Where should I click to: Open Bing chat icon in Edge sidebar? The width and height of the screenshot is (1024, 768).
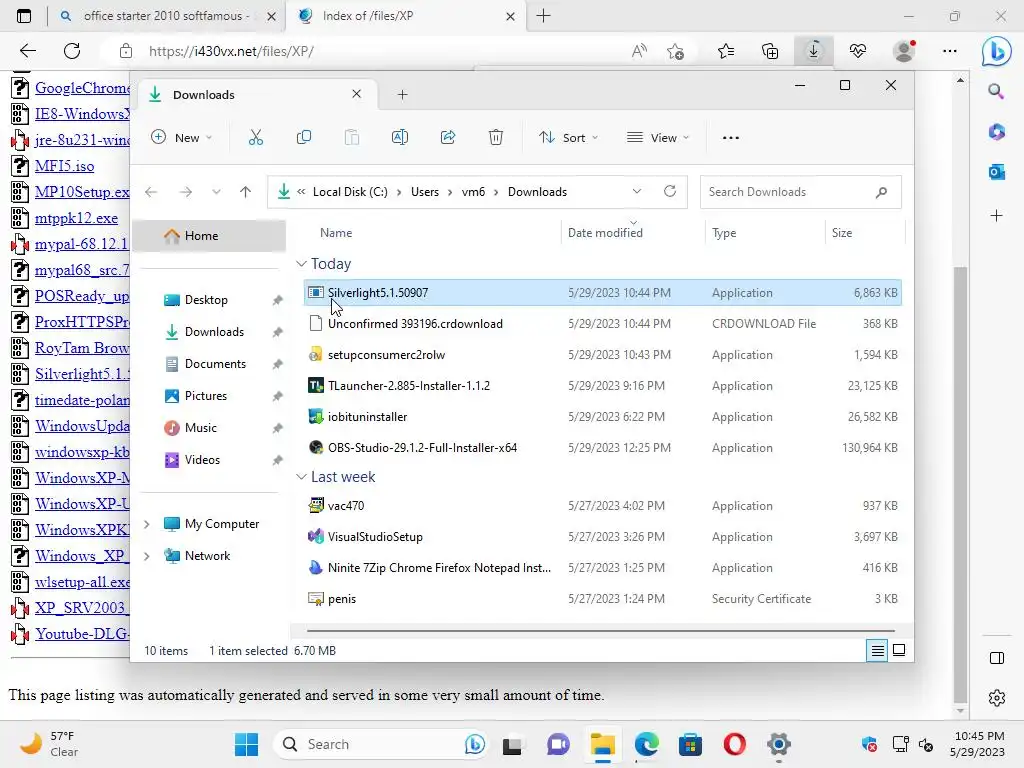tap(997, 51)
